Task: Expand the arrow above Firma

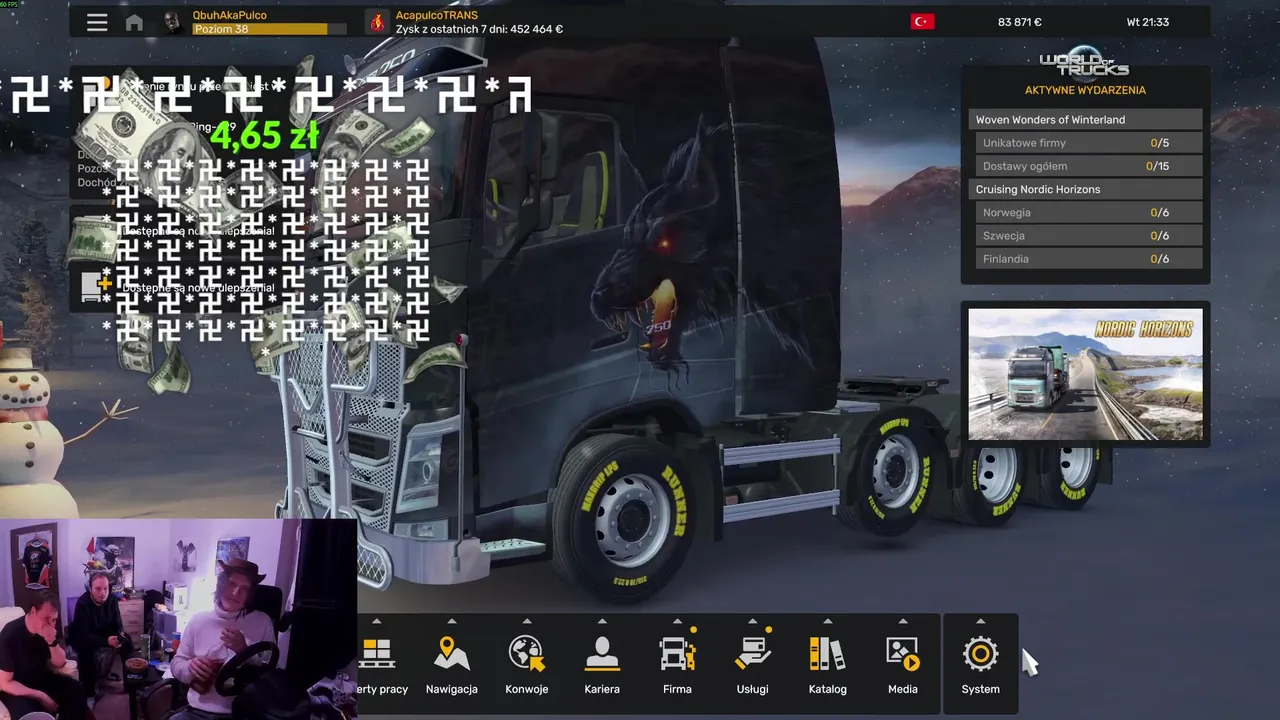Action: (x=677, y=621)
